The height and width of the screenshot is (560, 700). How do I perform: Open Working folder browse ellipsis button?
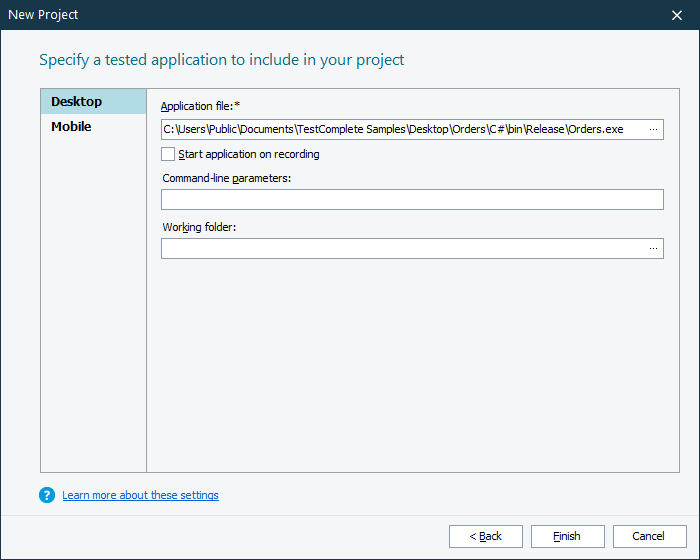pos(653,248)
